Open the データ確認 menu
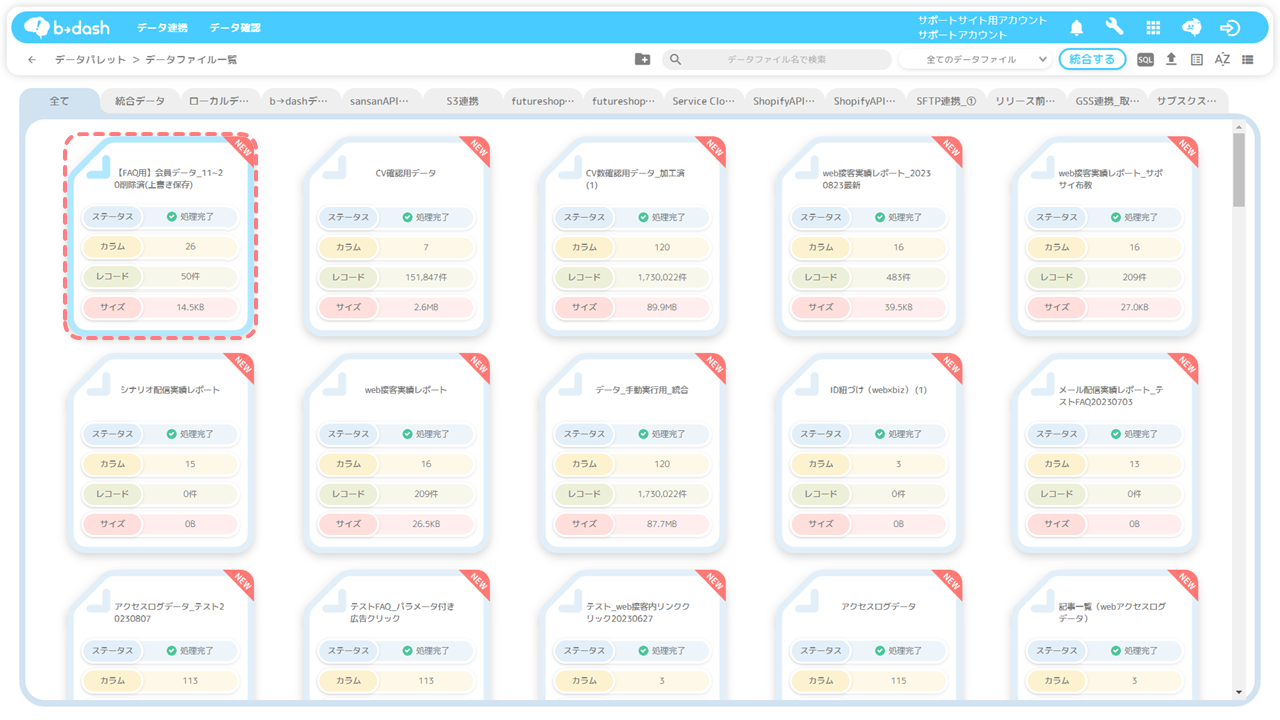1280x720 pixels. click(x=236, y=28)
